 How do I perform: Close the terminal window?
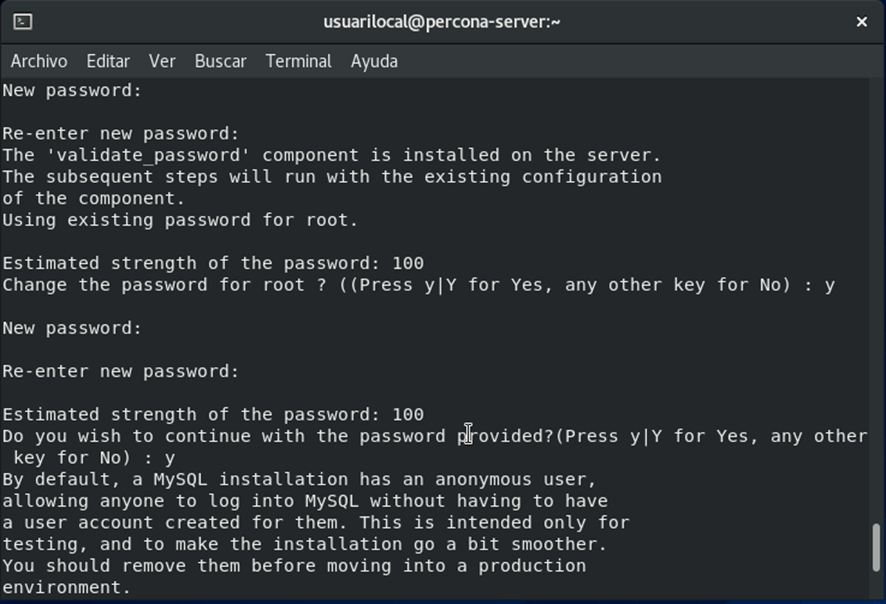pos(862,22)
